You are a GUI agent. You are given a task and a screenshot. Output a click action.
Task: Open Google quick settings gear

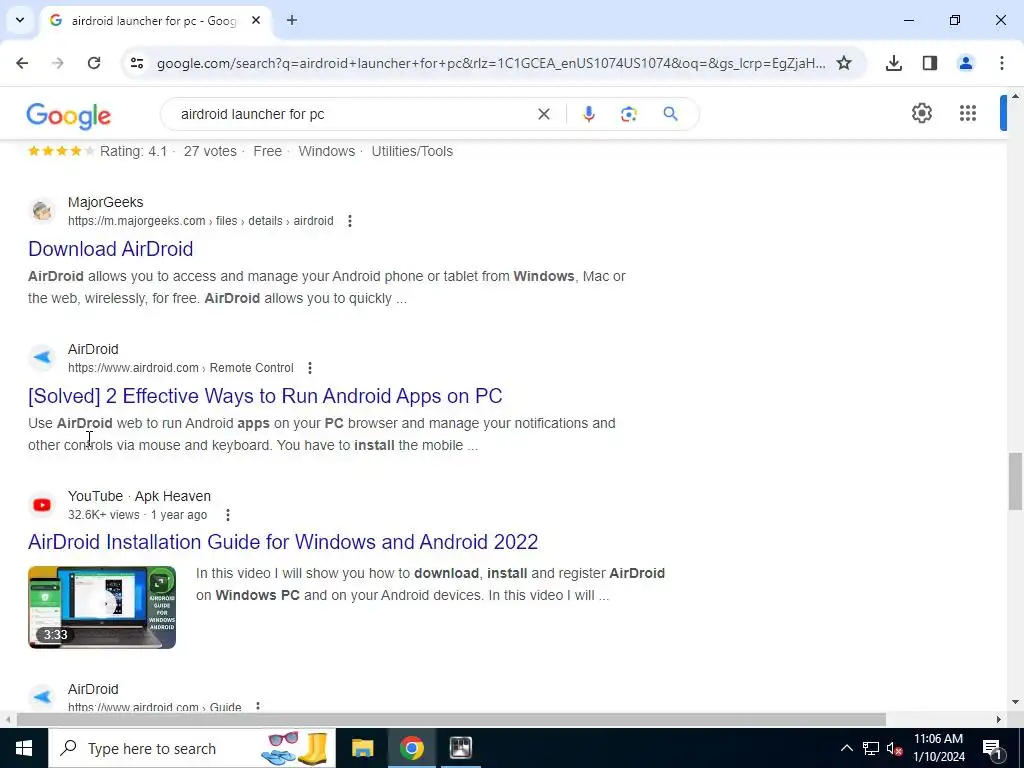[x=921, y=113]
